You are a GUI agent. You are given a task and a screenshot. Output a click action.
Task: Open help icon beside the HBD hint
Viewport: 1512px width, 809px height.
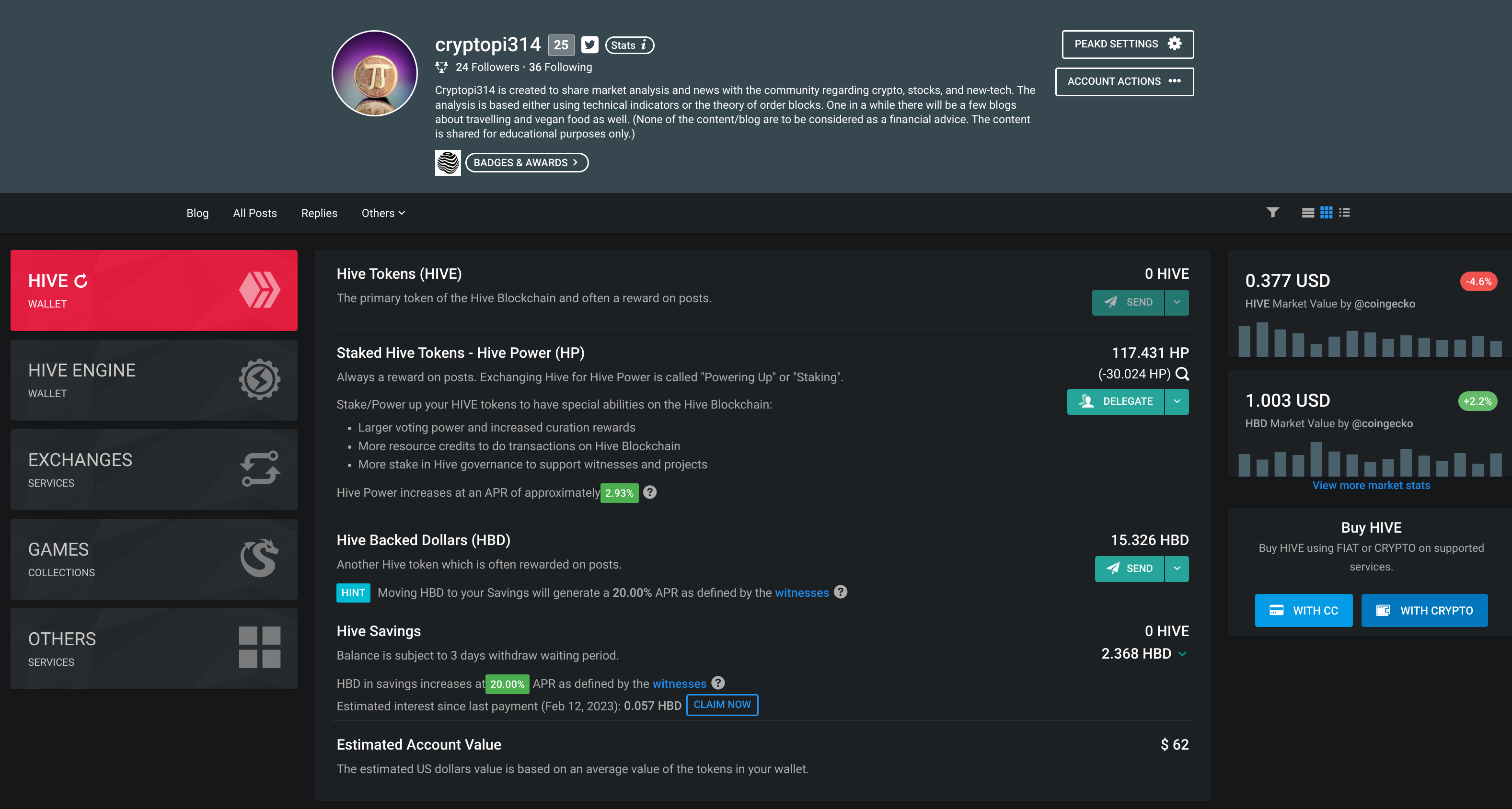[x=841, y=592]
